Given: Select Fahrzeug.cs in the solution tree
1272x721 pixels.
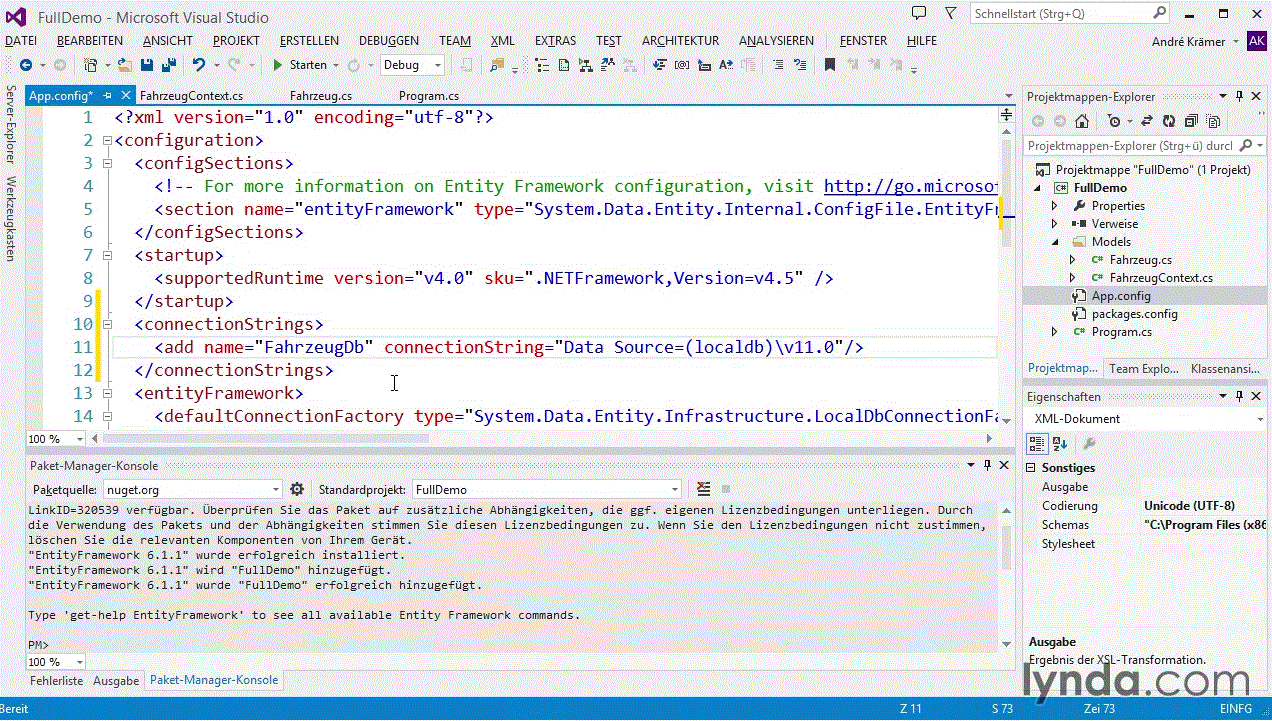Looking at the screenshot, I should [1140, 260].
